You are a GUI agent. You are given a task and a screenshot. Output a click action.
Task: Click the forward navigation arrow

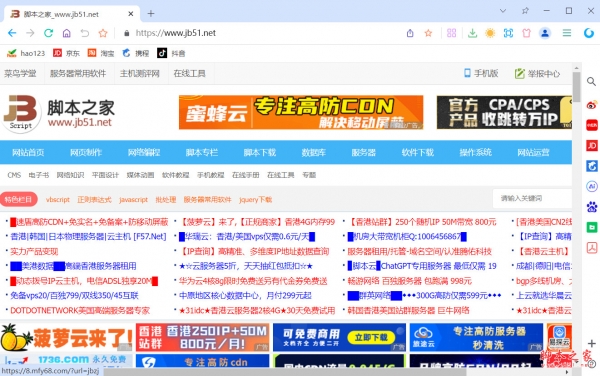click(x=30, y=33)
